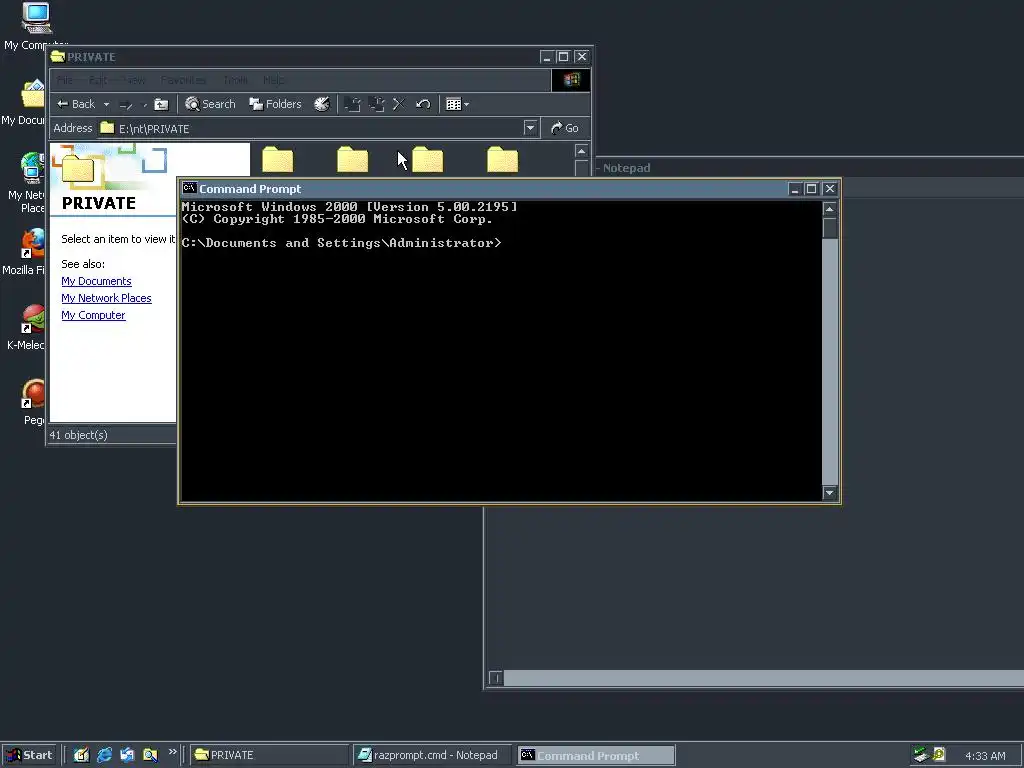Screen dimensions: 1024x768
Task: Open the Tools menu in PRIVATE
Action: [235, 80]
